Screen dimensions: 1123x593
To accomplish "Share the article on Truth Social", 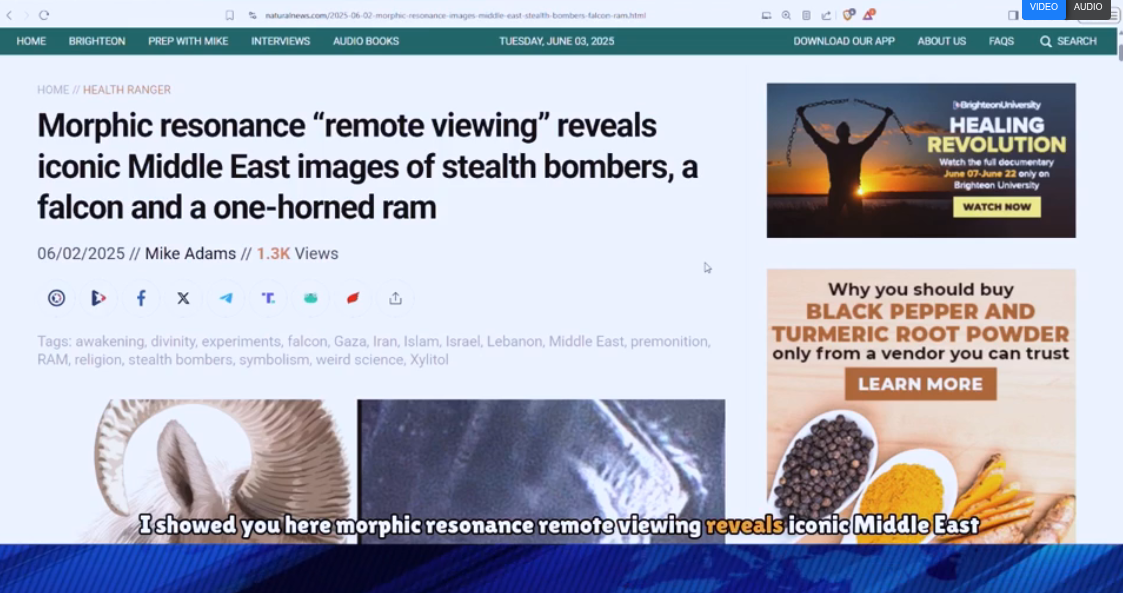I will click(x=268, y=298).
